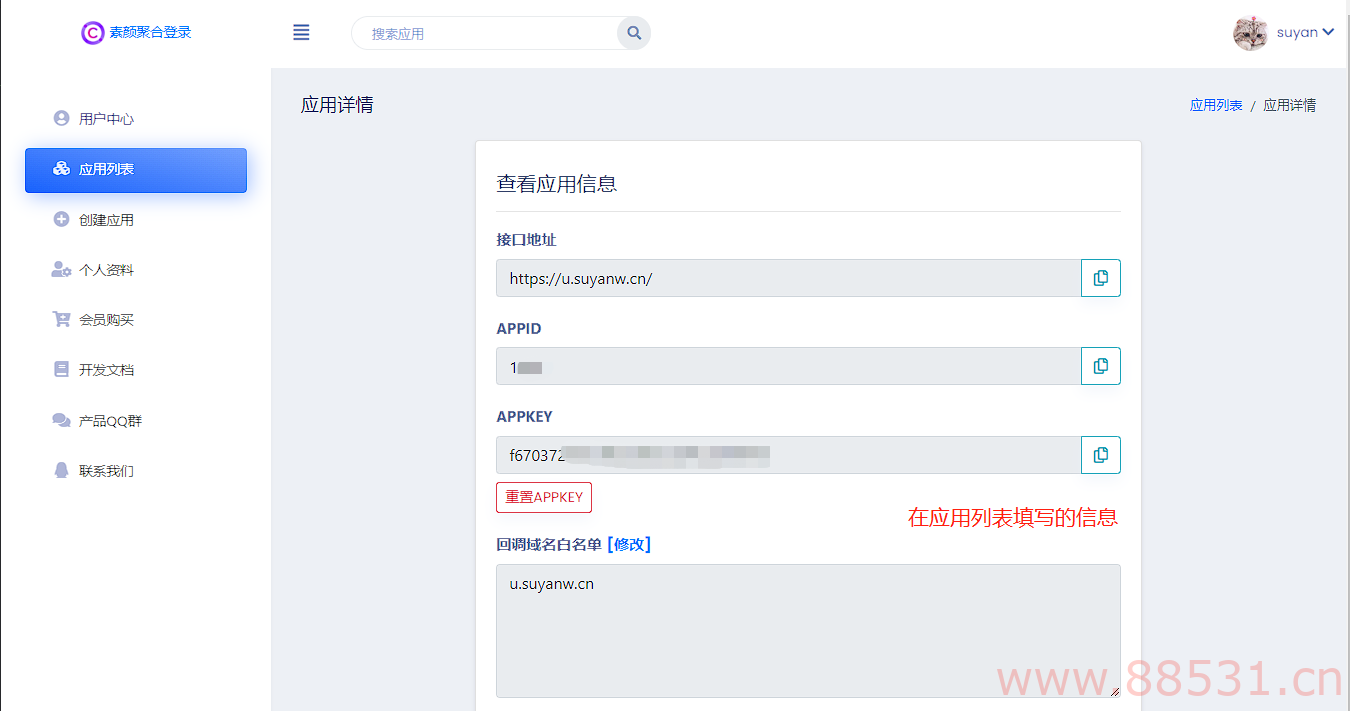
Task: Click the 应用列表 cubes icon
Action: 61,169
